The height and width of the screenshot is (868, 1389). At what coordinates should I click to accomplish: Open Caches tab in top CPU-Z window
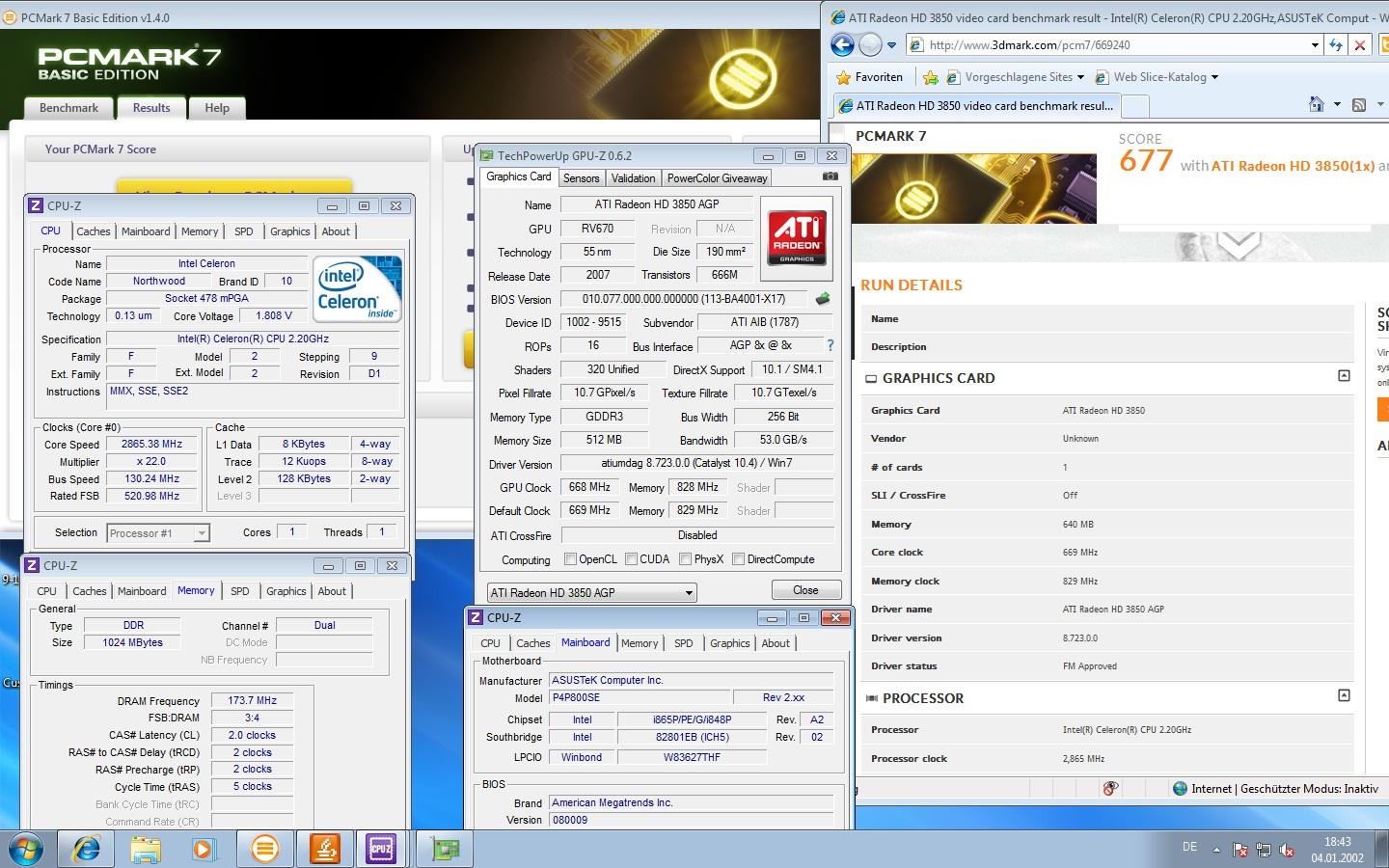click(94, 231)
